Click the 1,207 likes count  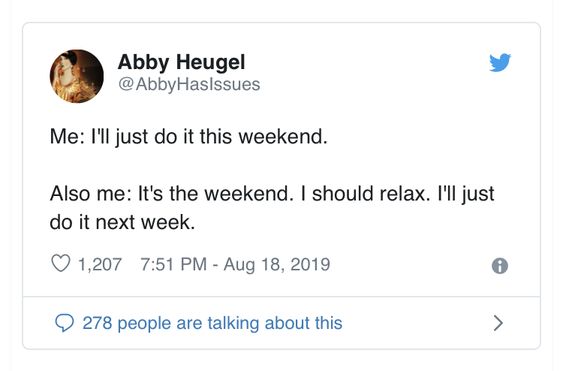point(100,264)
